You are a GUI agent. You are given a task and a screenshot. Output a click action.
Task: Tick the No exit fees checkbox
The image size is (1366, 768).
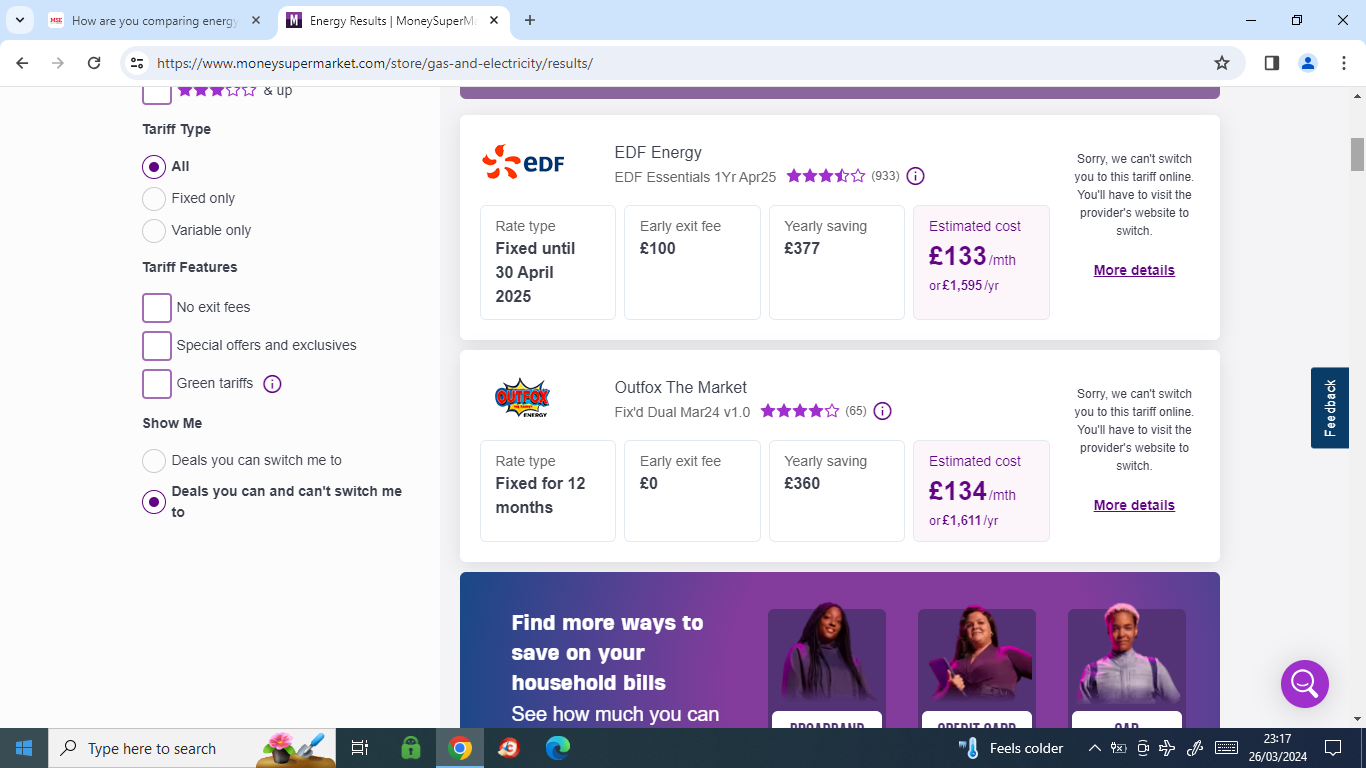point(157,308)
